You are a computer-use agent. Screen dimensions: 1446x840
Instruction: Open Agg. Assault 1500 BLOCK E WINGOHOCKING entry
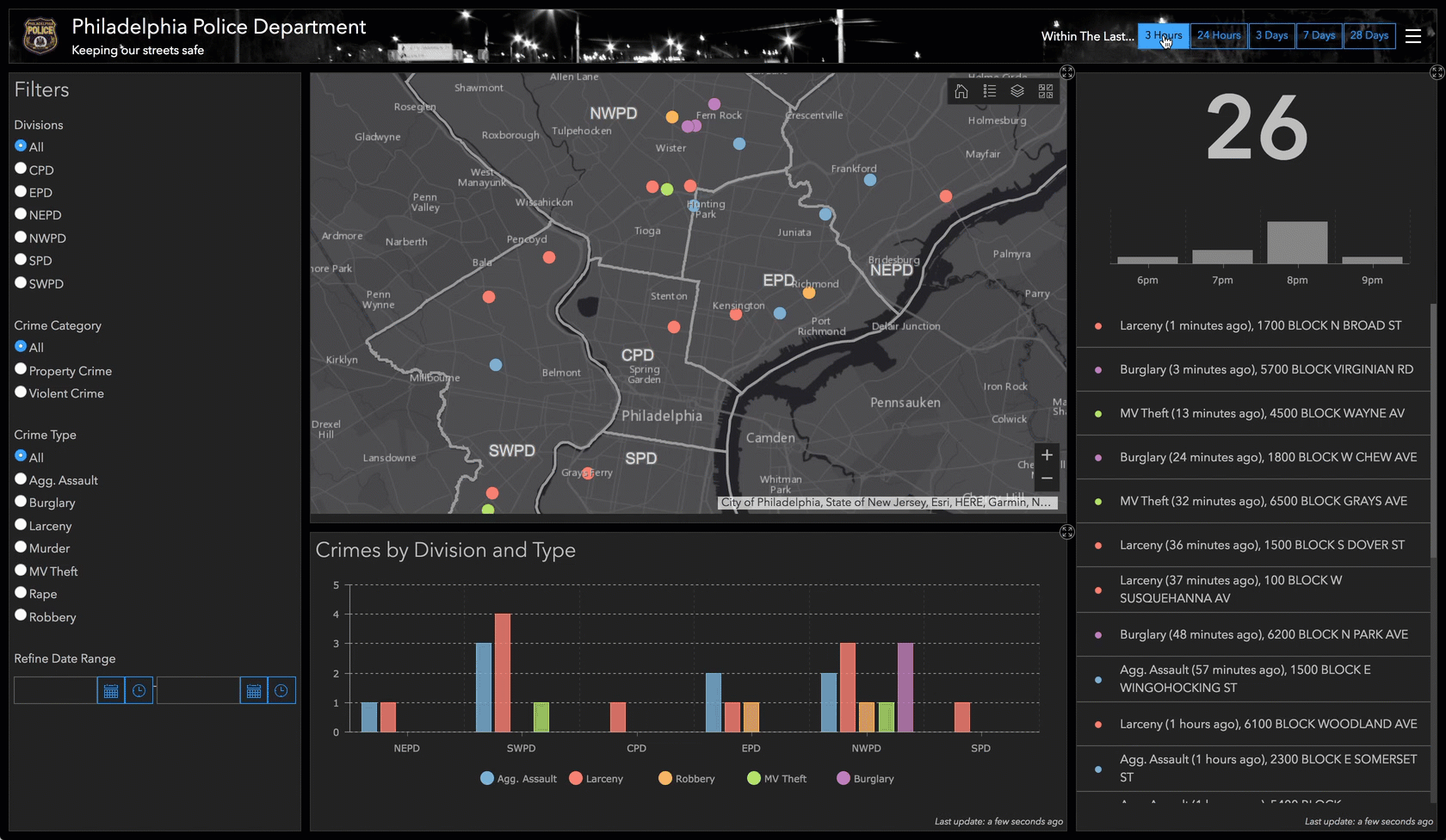pyautogui.click(x=1253, y=678)
